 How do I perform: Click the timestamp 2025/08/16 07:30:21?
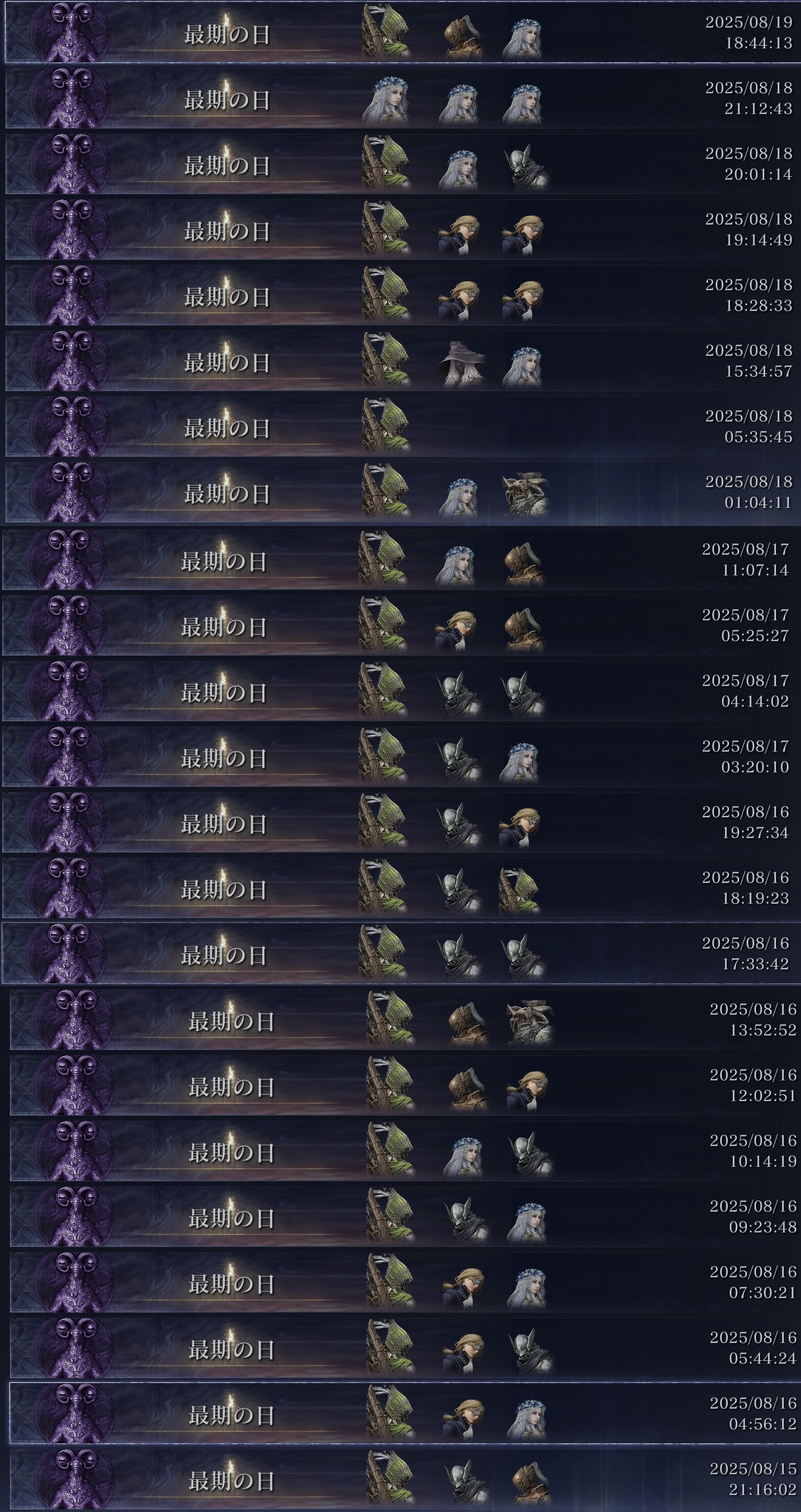point(753,1283)
